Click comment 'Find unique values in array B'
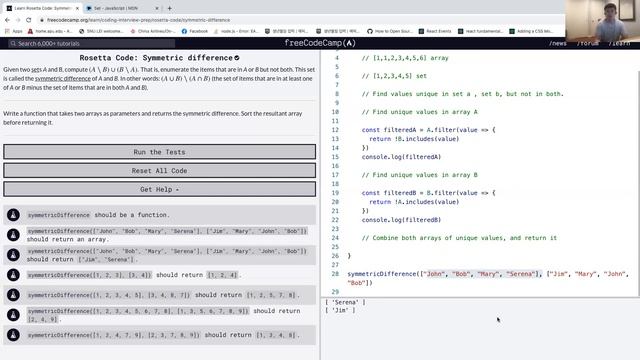The width and height of the screenshot is (640, 360). (420, 175)
